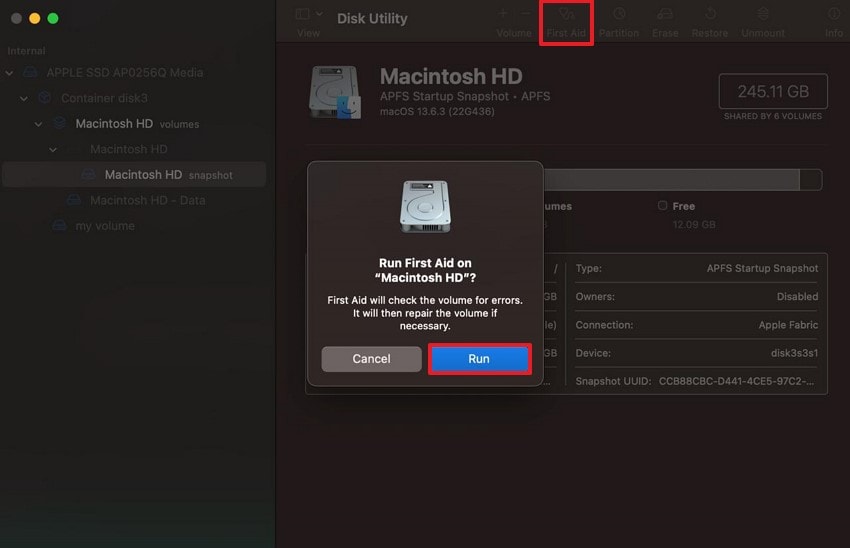This screenshot has width=850, height=548.
Task: Collapse the nested Macintosh HD volume row
Action: (x=53, y=149)
